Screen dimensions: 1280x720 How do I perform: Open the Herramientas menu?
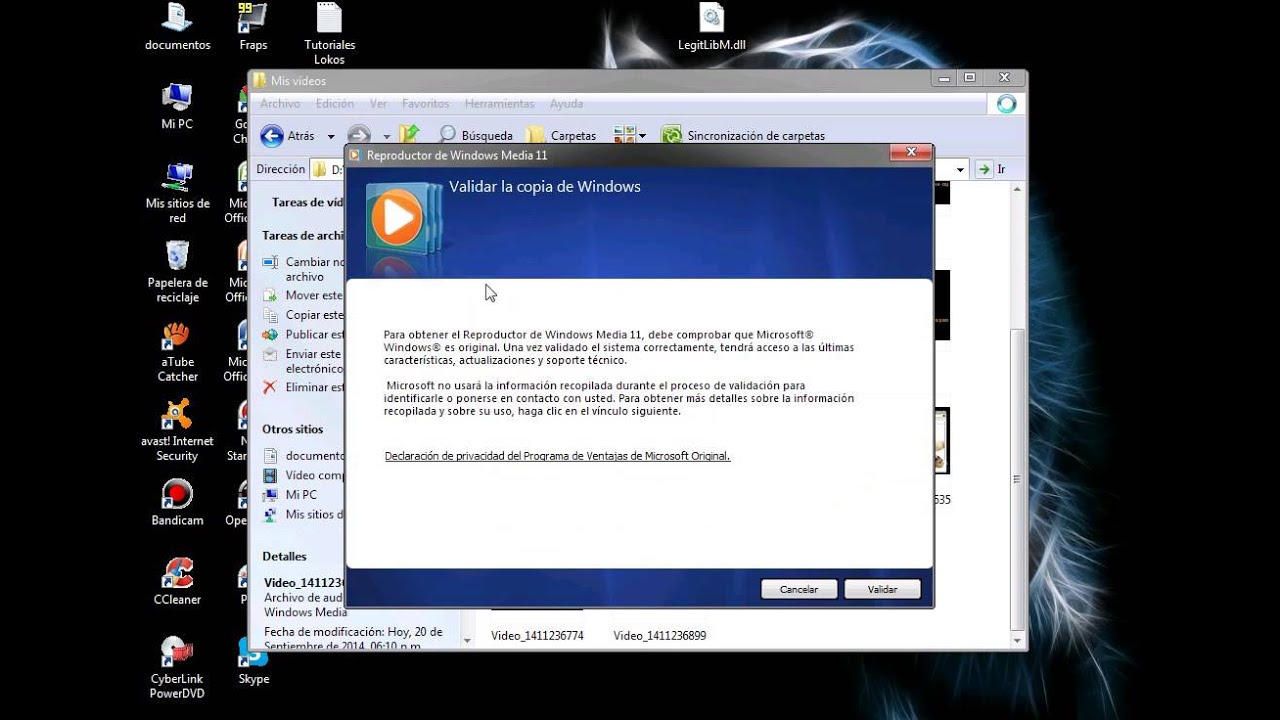tap(499, 104)
